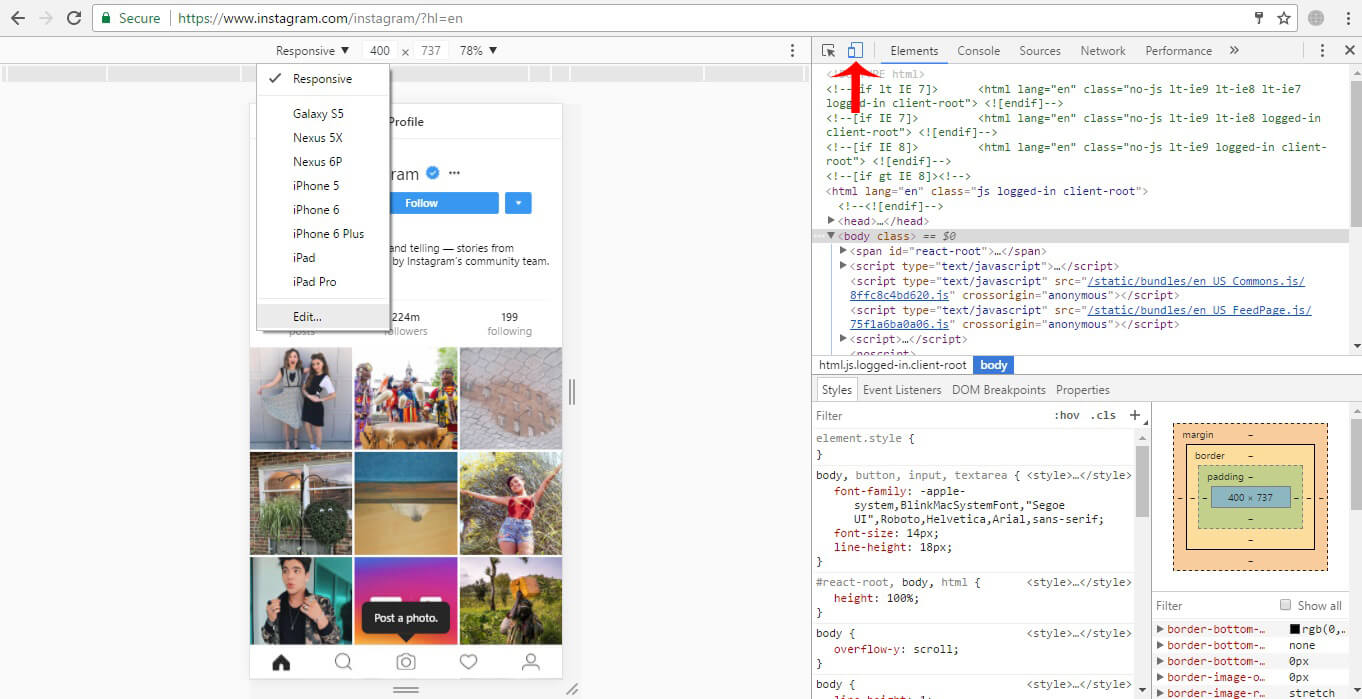Toggle the device toolbar icon
The height and width of the screenshot is (699, 1362).
point(855,50)
